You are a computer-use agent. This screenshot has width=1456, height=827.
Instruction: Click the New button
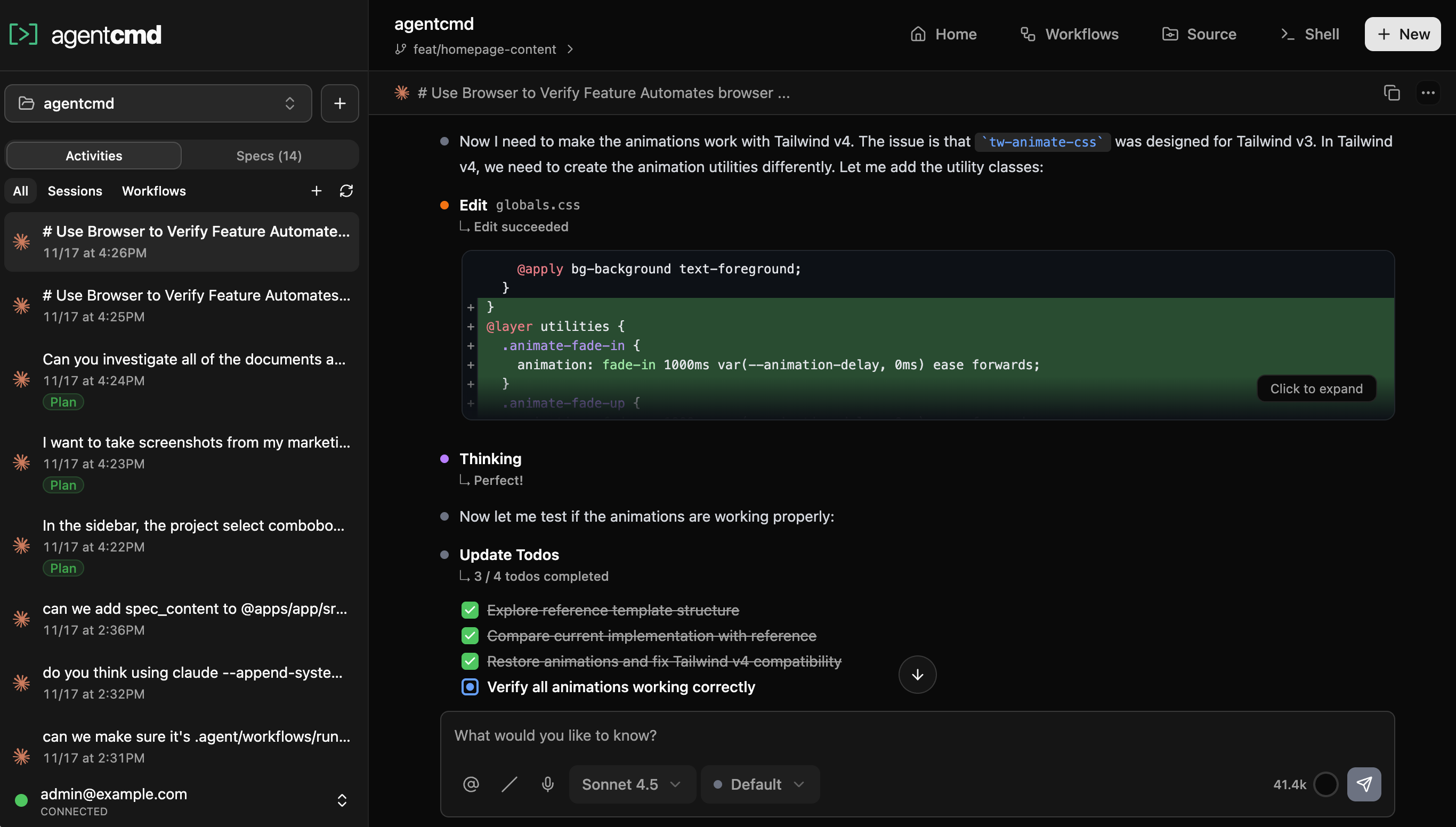click(x=1402, y=34)
